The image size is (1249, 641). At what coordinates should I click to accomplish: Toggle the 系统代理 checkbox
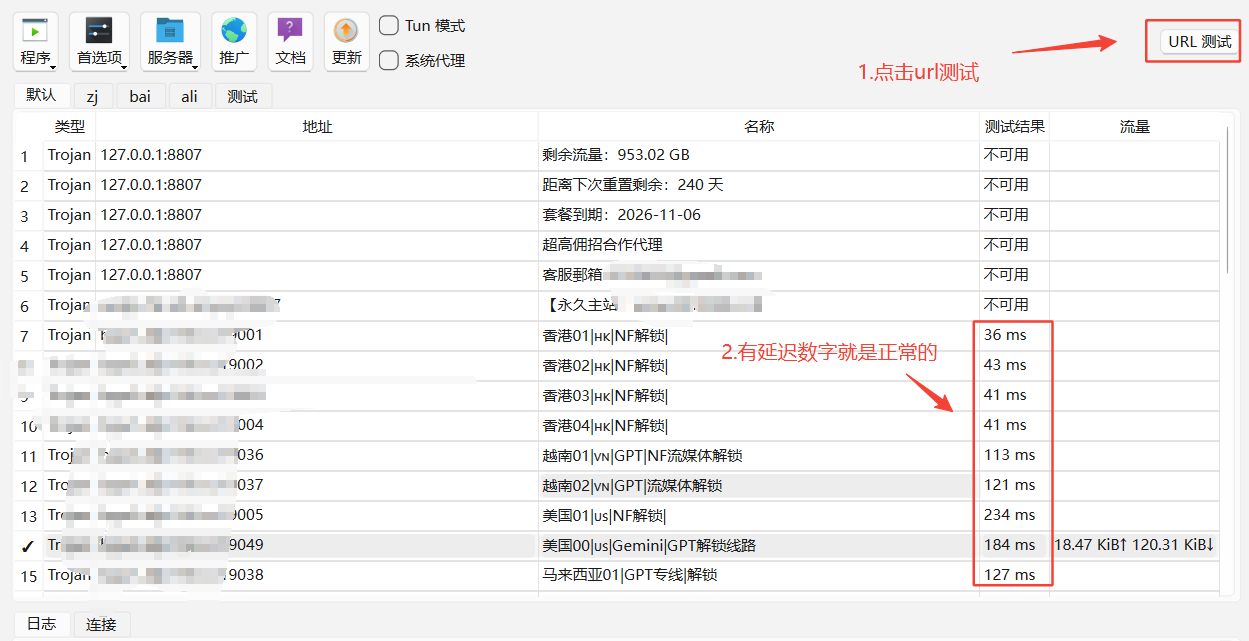pos(389,61)
